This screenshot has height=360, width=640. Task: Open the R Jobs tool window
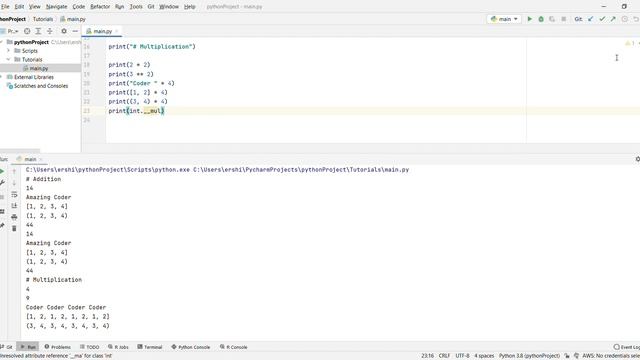tap(118, 347)
